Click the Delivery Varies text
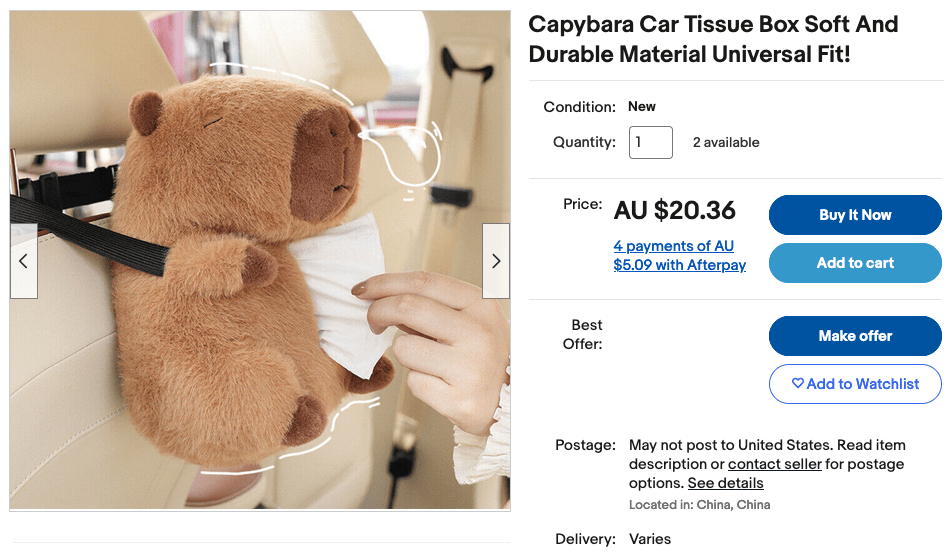 (x=650, y=539)
